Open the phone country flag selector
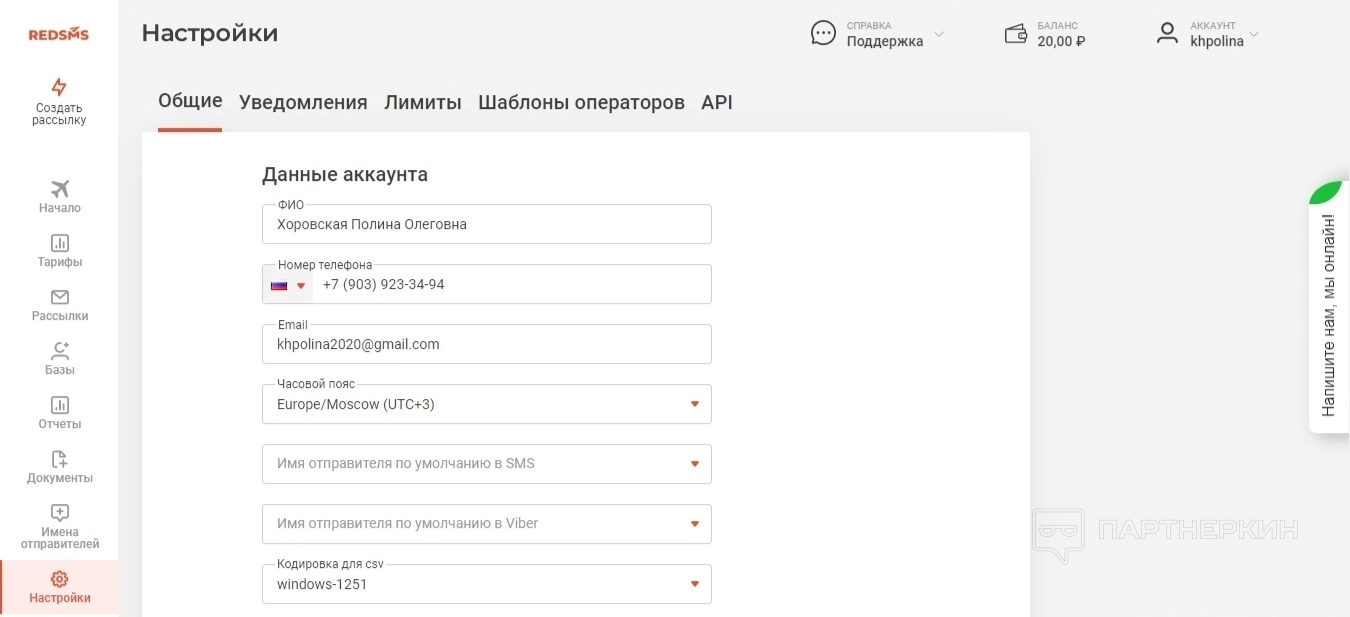Screen dimensions: 1350x617 288,285
